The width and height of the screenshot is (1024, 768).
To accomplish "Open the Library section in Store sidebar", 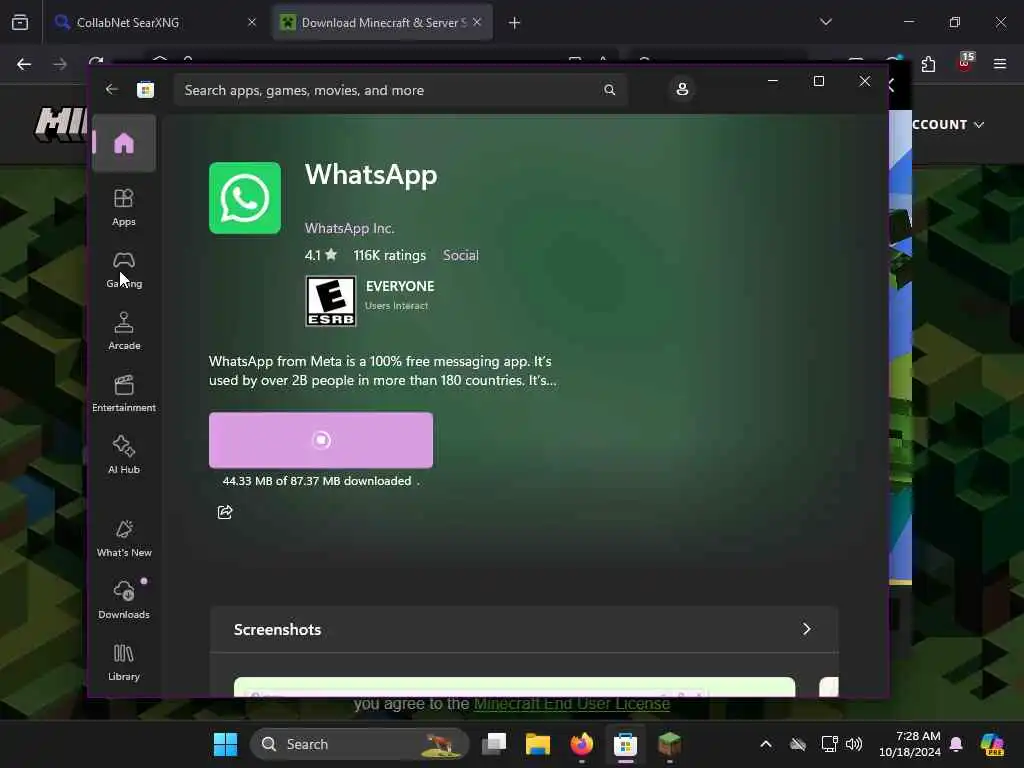I will point(123,662).
